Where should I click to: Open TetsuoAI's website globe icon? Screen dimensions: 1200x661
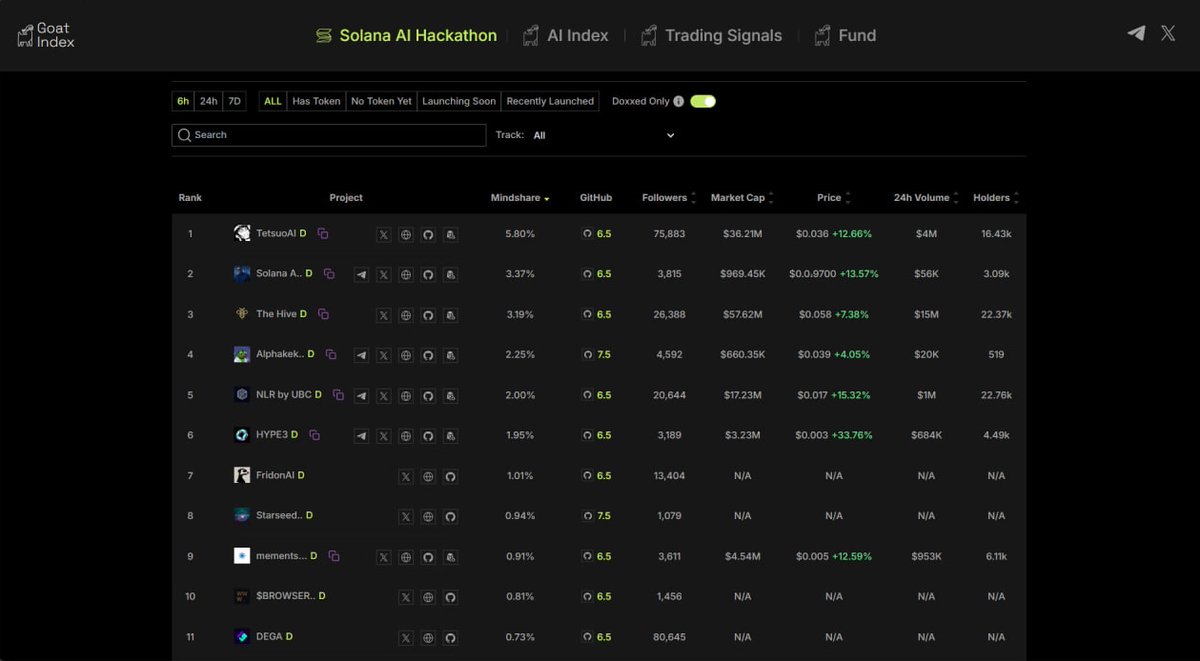point(406,234)
